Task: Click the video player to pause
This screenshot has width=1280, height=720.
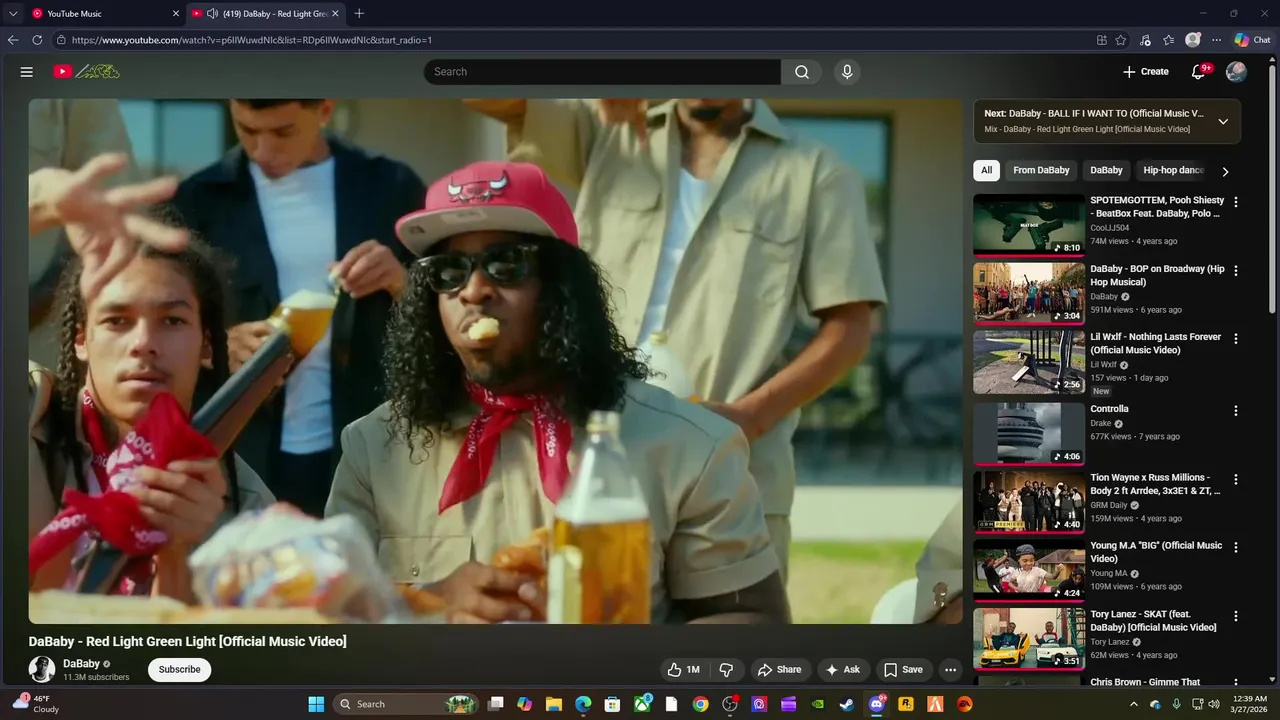Action: [495, 361]
